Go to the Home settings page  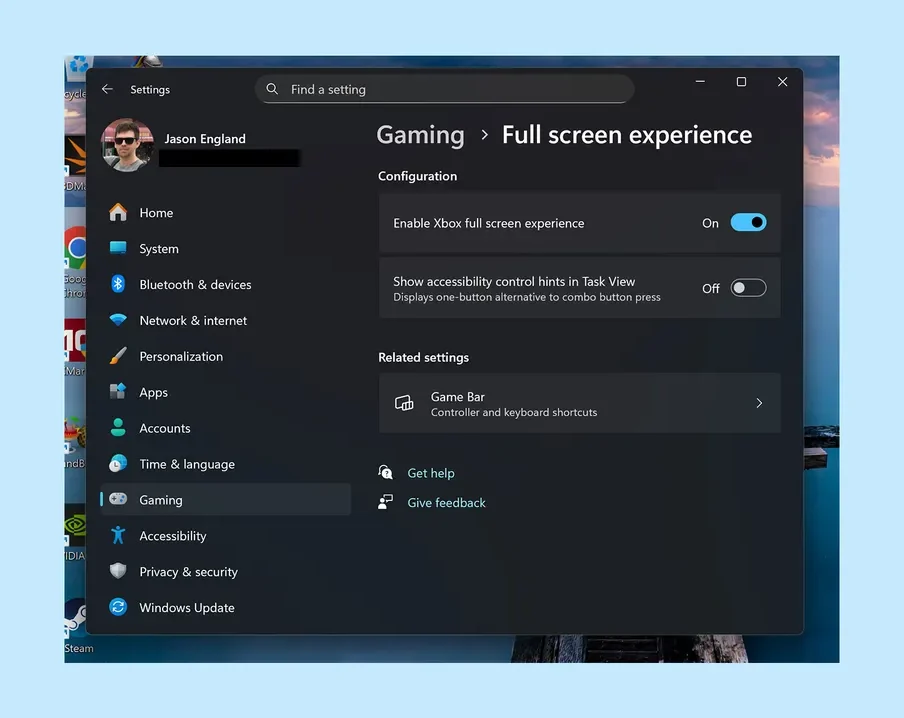156,212
